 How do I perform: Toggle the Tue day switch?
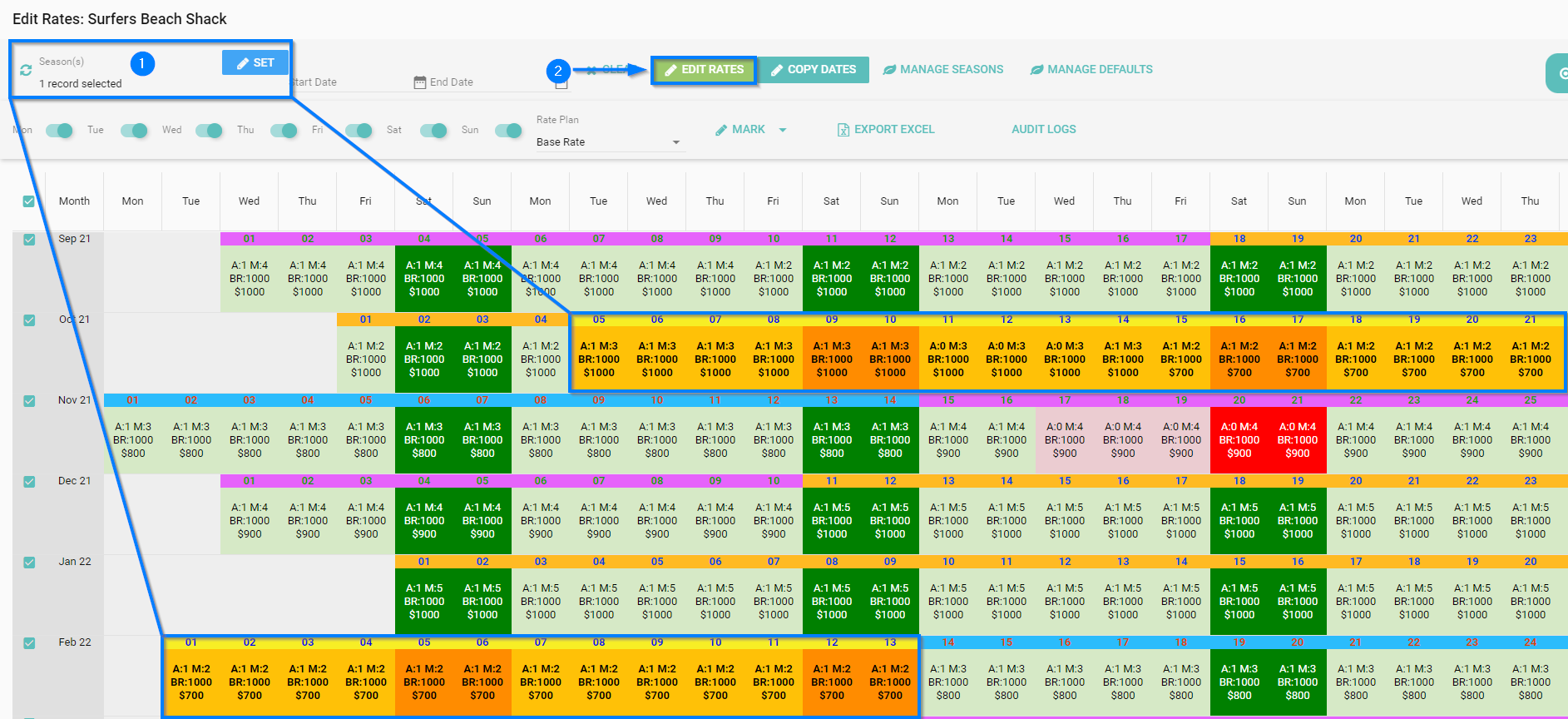click(133, 130)
